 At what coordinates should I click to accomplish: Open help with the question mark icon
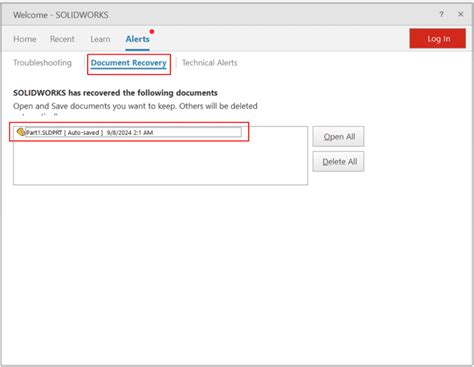coord(441,14)
